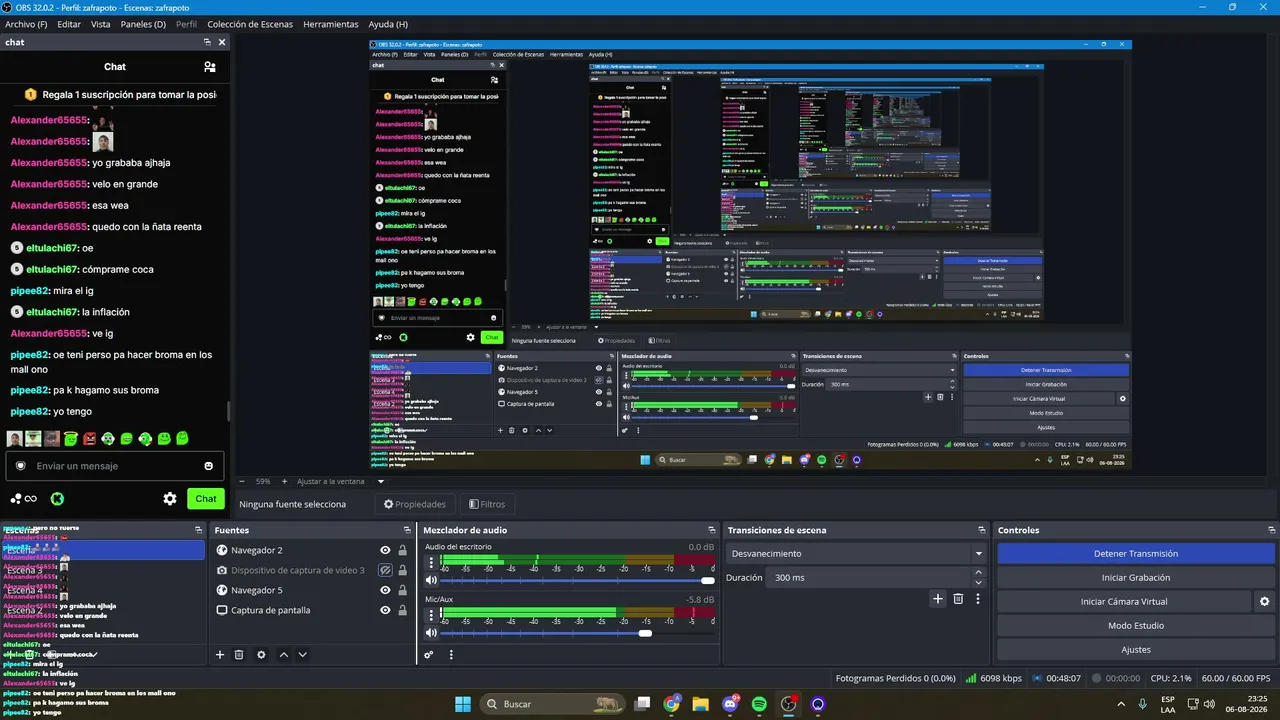Image resolution: width=1280 pixels, height=720 pixels.
Task: Undock the Controles panel
Action: coord(1270,530)
